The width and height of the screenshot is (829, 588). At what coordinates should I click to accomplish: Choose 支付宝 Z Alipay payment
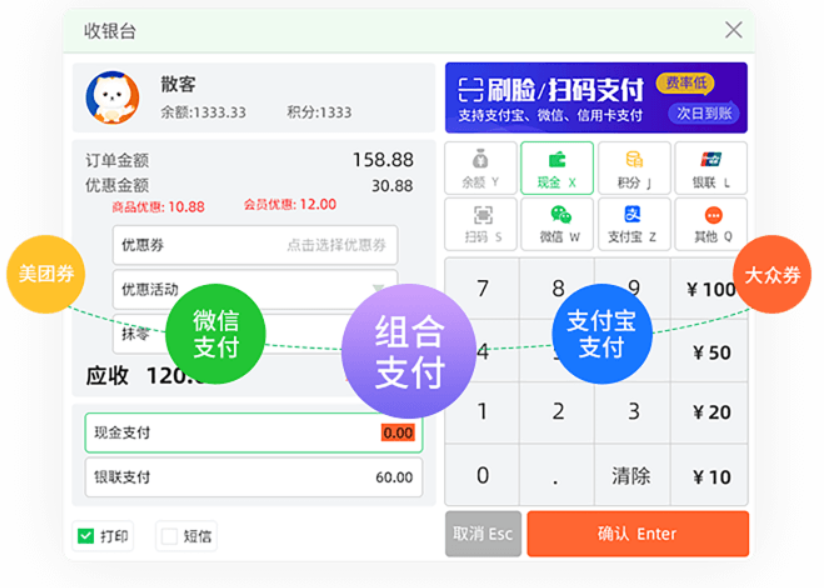click(634, 224)
